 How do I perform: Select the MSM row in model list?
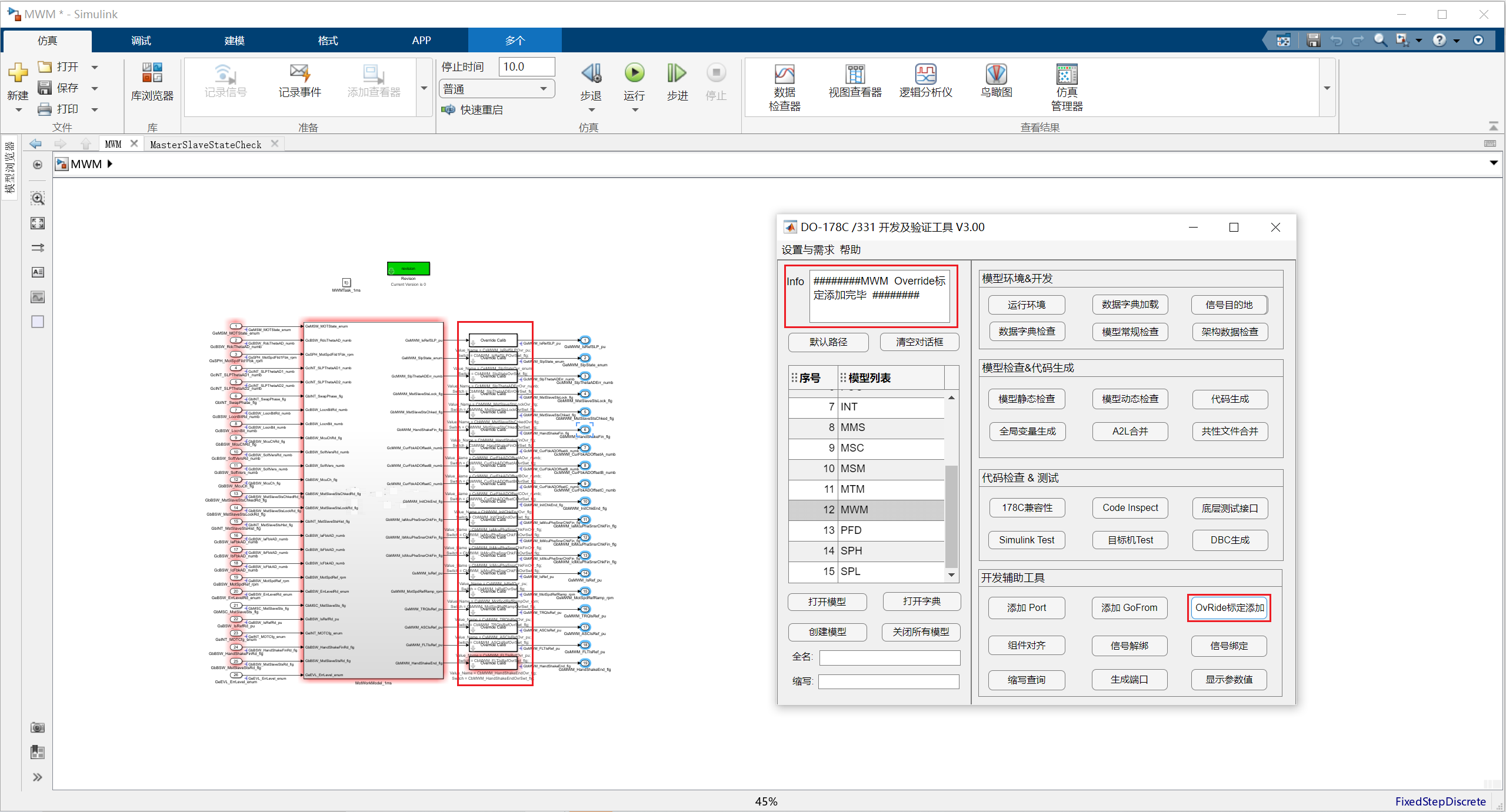click(866, 469)
